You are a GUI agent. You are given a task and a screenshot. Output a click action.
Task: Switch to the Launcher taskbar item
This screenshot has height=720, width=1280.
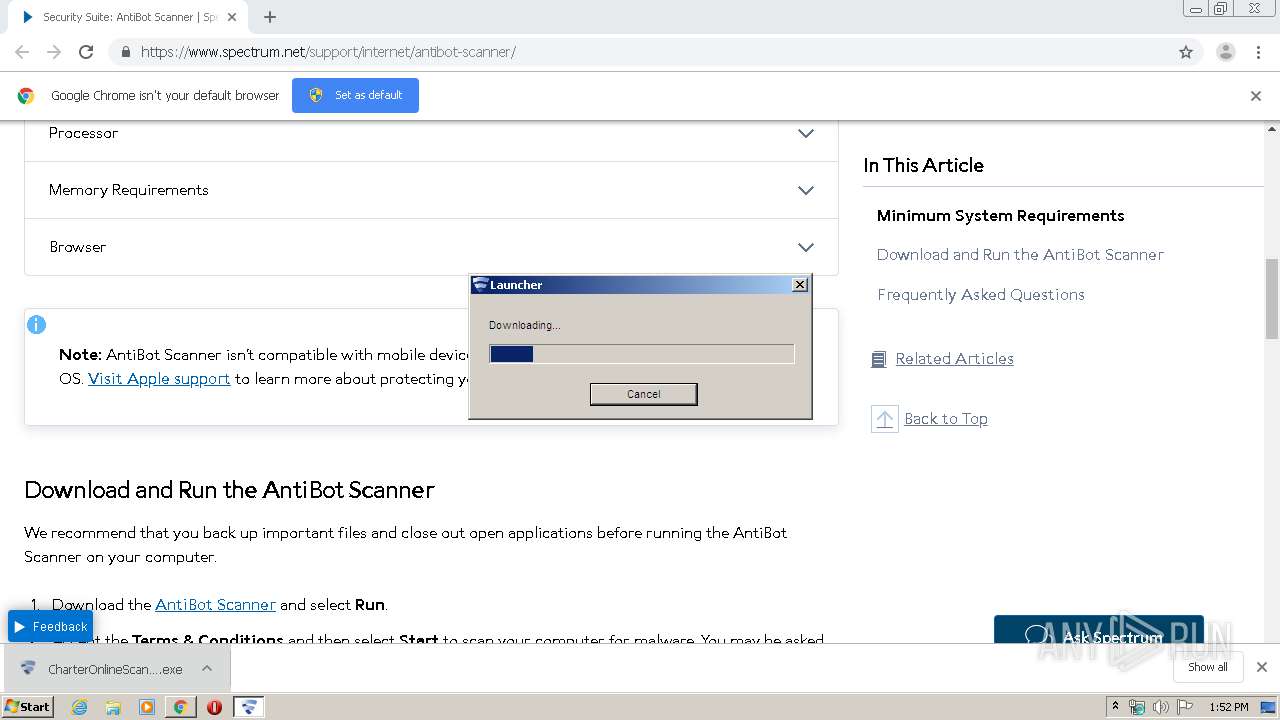(x=248, y=707)
